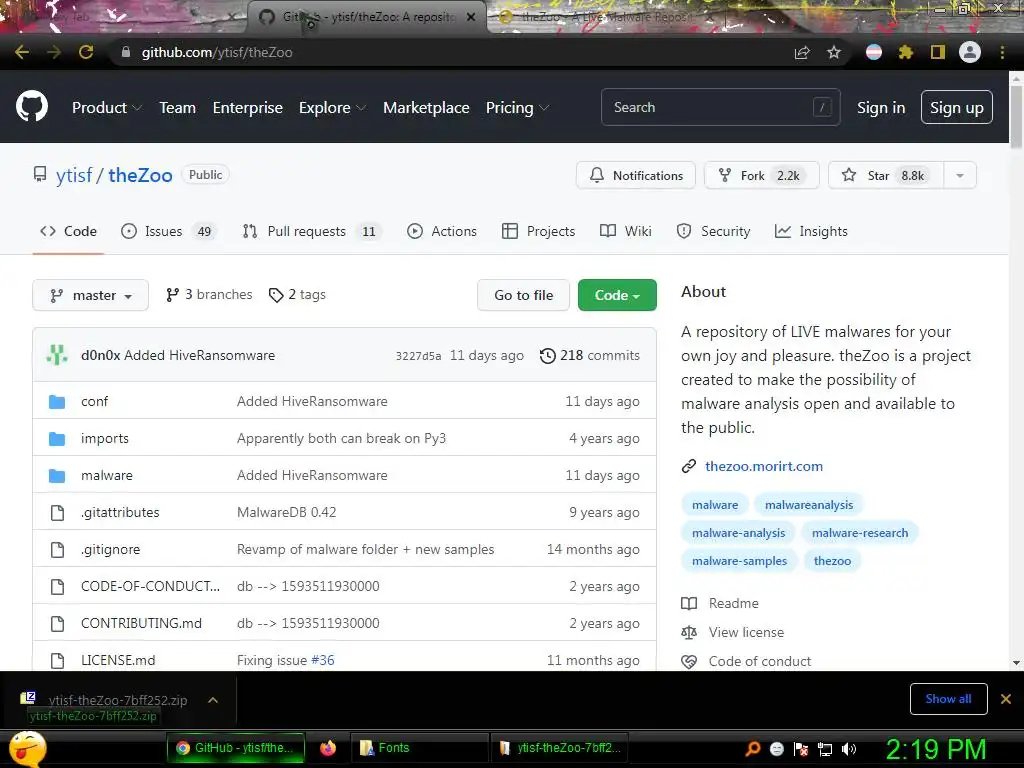Open the Wiki tab
The image size is (1024, 768).
coord(626,231)
